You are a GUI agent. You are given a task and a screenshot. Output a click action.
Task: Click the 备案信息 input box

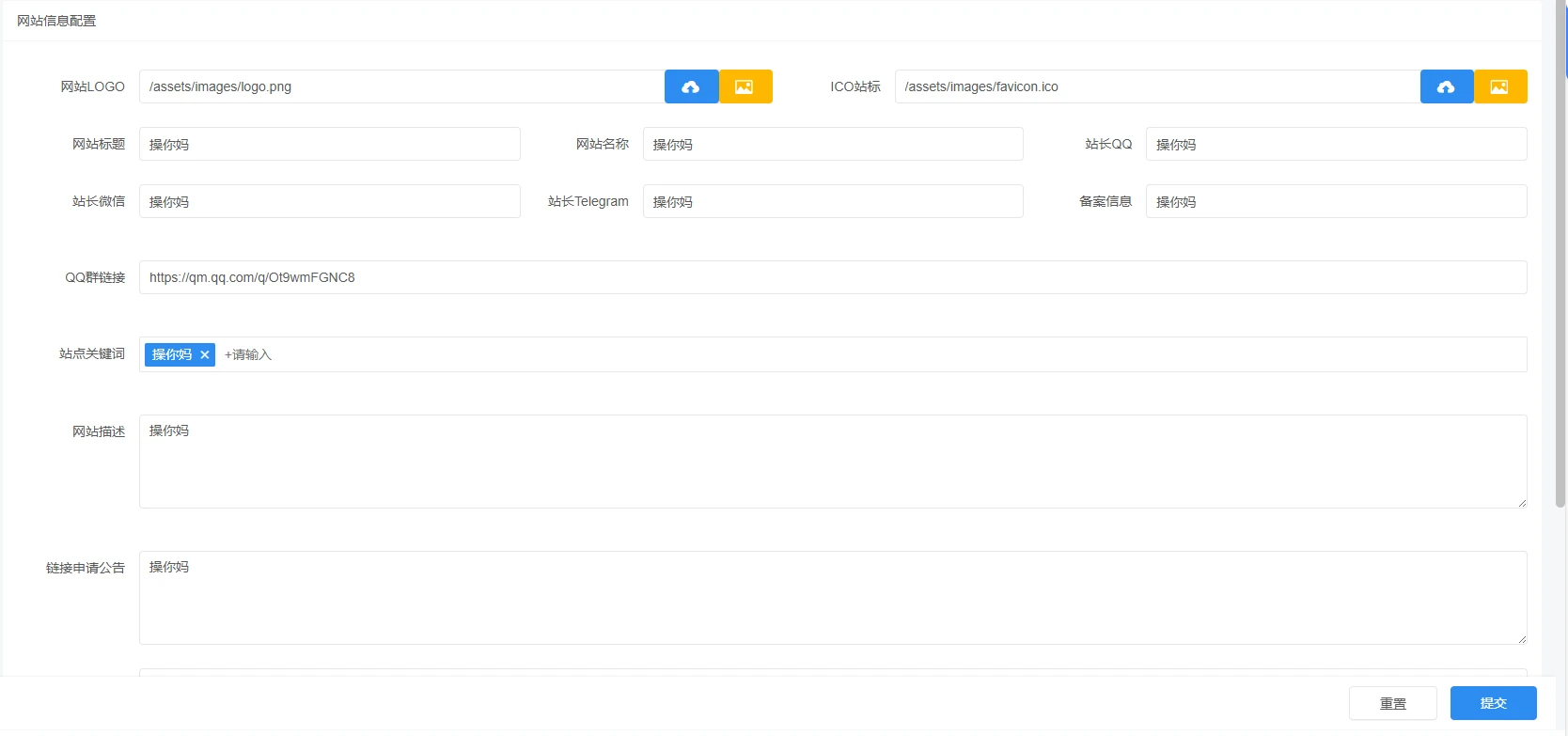(1335, 201)
